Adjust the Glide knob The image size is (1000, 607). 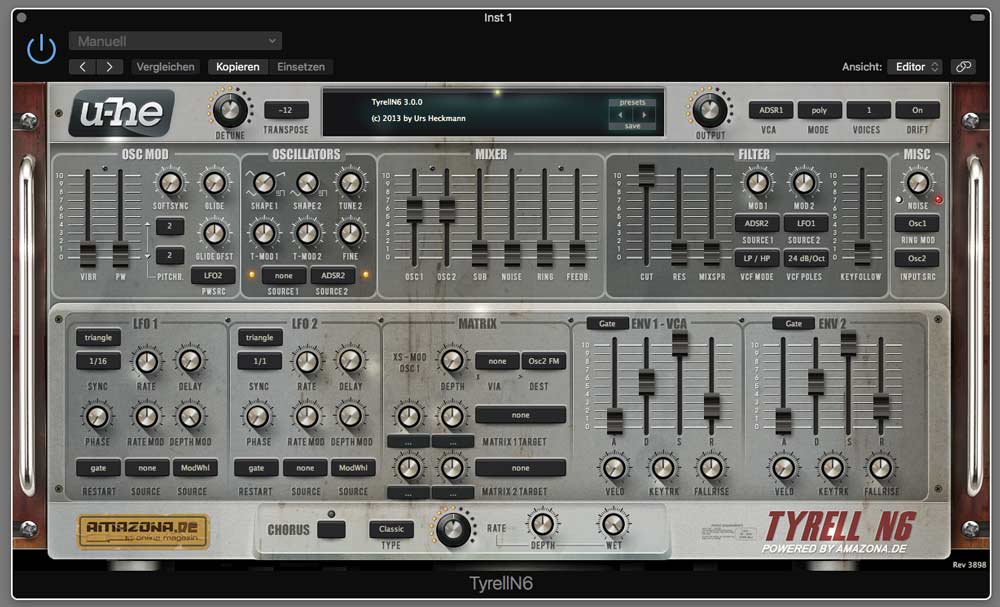pyautogui.click(x=214, y=183)
